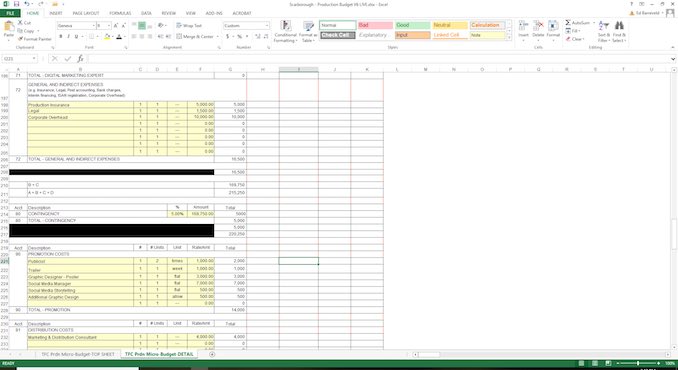Expand the Name Box dropdown

34,59
